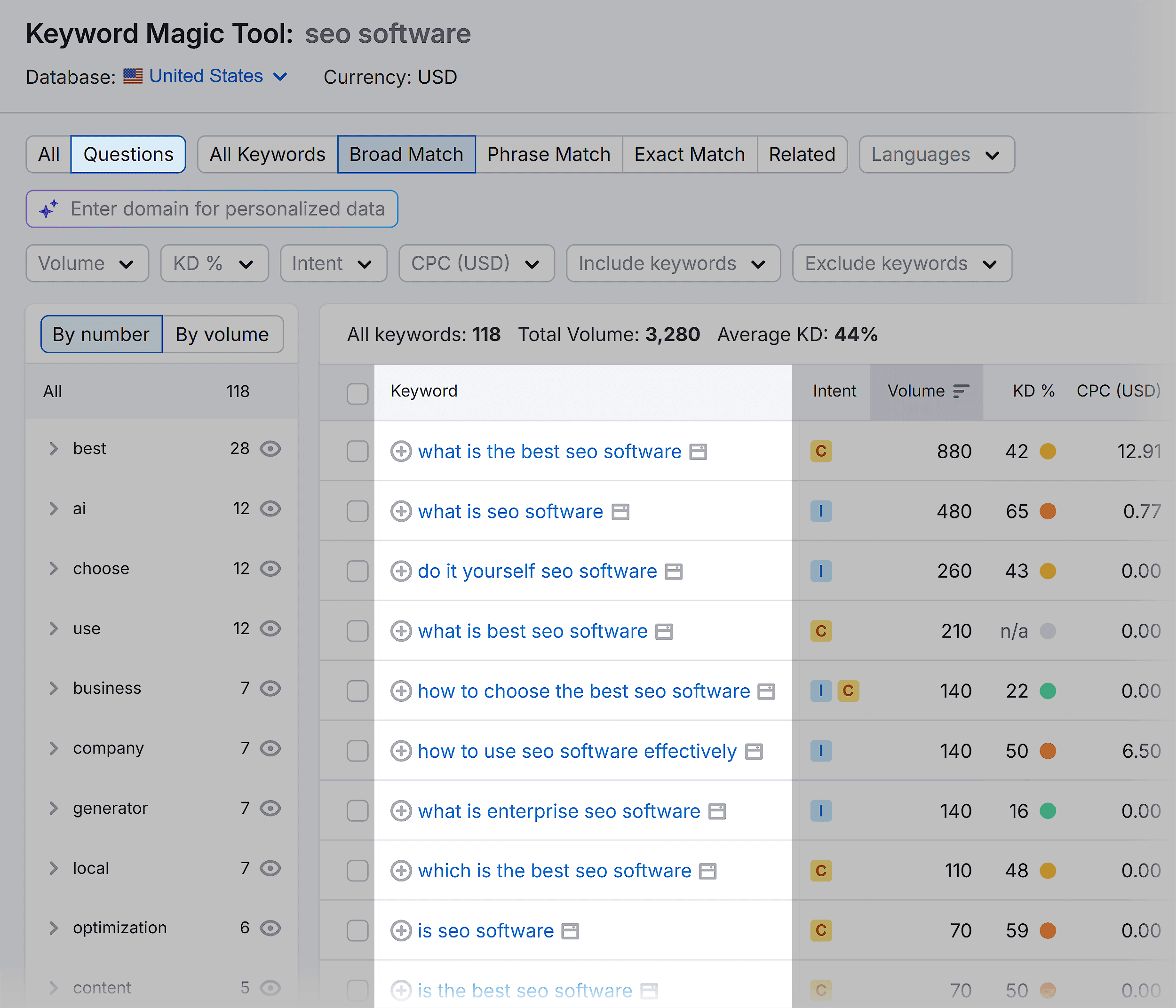Image resolution: width=1176 pixels, height=1008 pixels.
Task: Click the Commercial intent badge for 'is seo software'
Action: pyautogui.click(x=821, y=930)
